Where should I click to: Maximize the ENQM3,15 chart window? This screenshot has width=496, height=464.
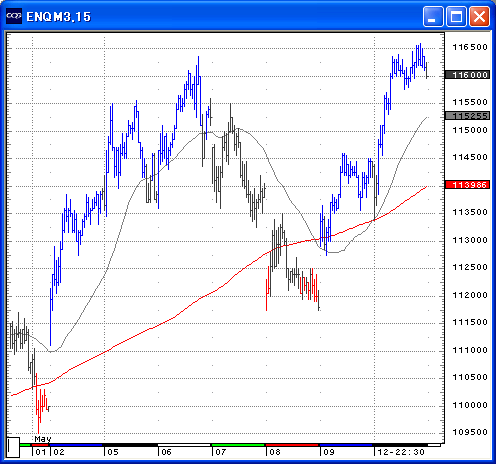[456, 16]
